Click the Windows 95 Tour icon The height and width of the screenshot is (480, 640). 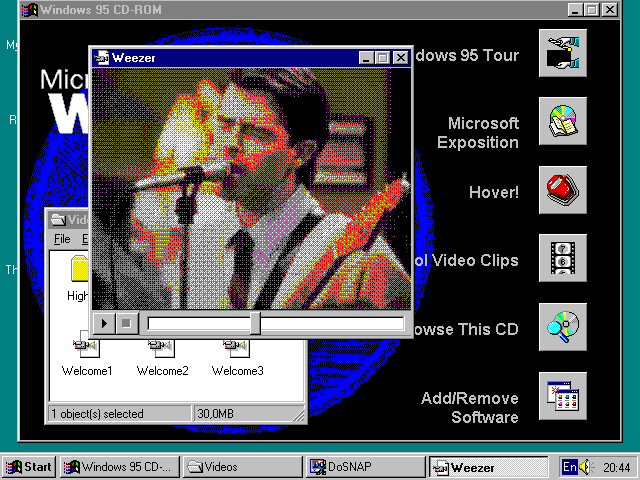point(562,54)
